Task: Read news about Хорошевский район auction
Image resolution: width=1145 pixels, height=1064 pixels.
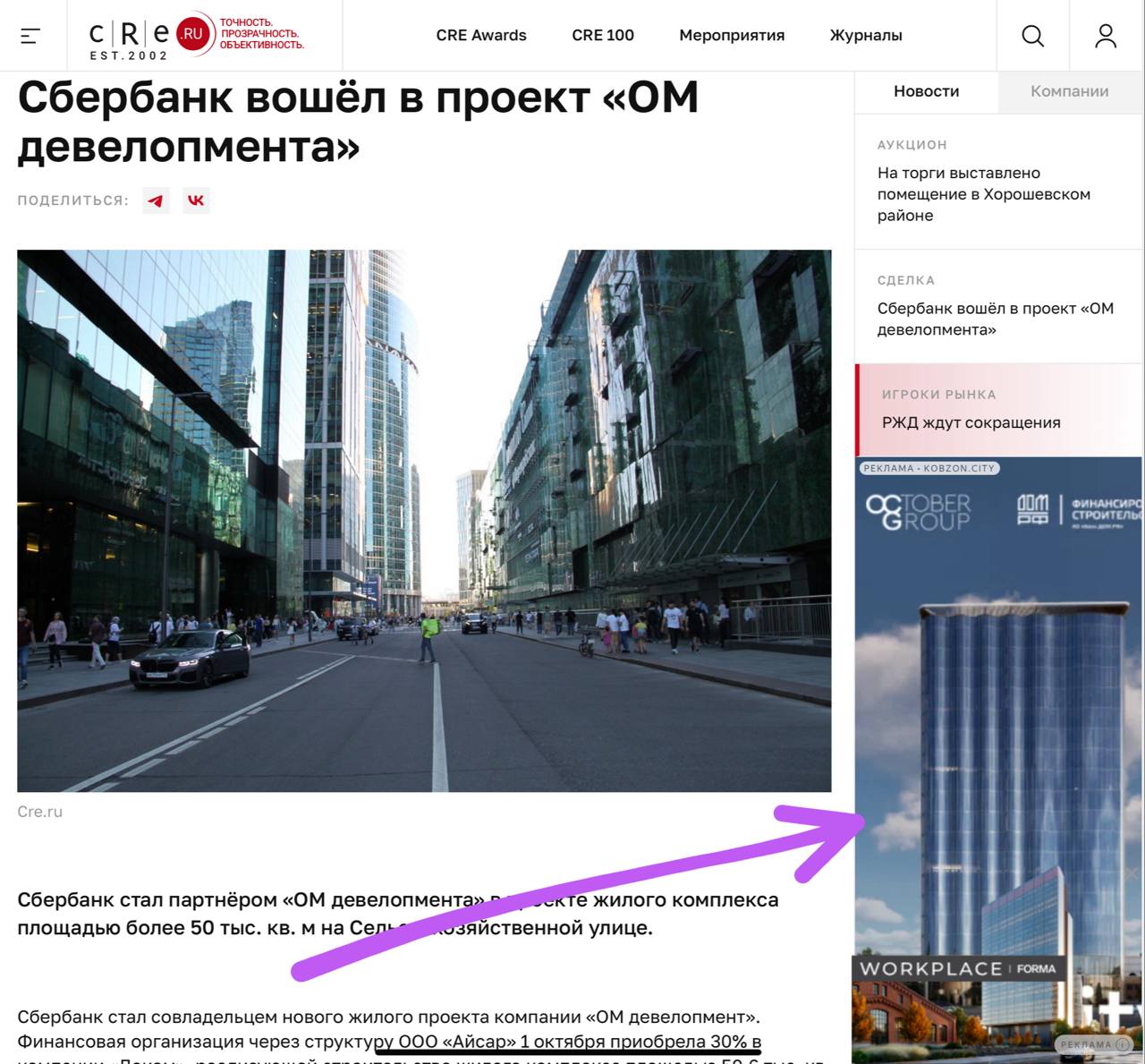Action: [x=983, y=194]
